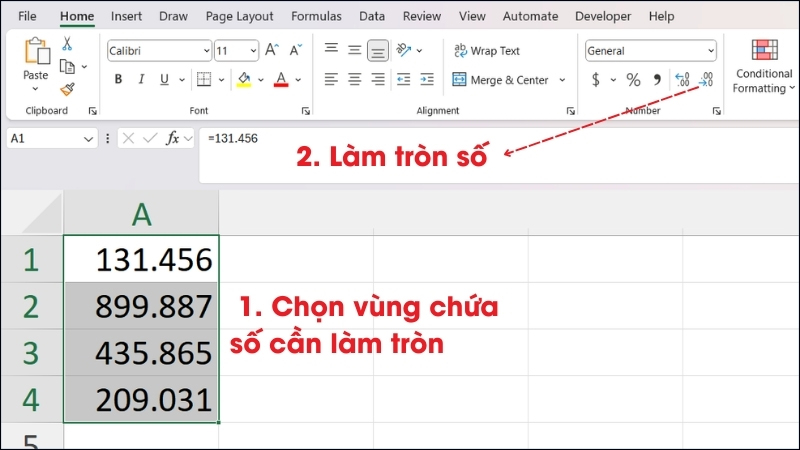Click the Paste clipboard icon

click(37, 51)
